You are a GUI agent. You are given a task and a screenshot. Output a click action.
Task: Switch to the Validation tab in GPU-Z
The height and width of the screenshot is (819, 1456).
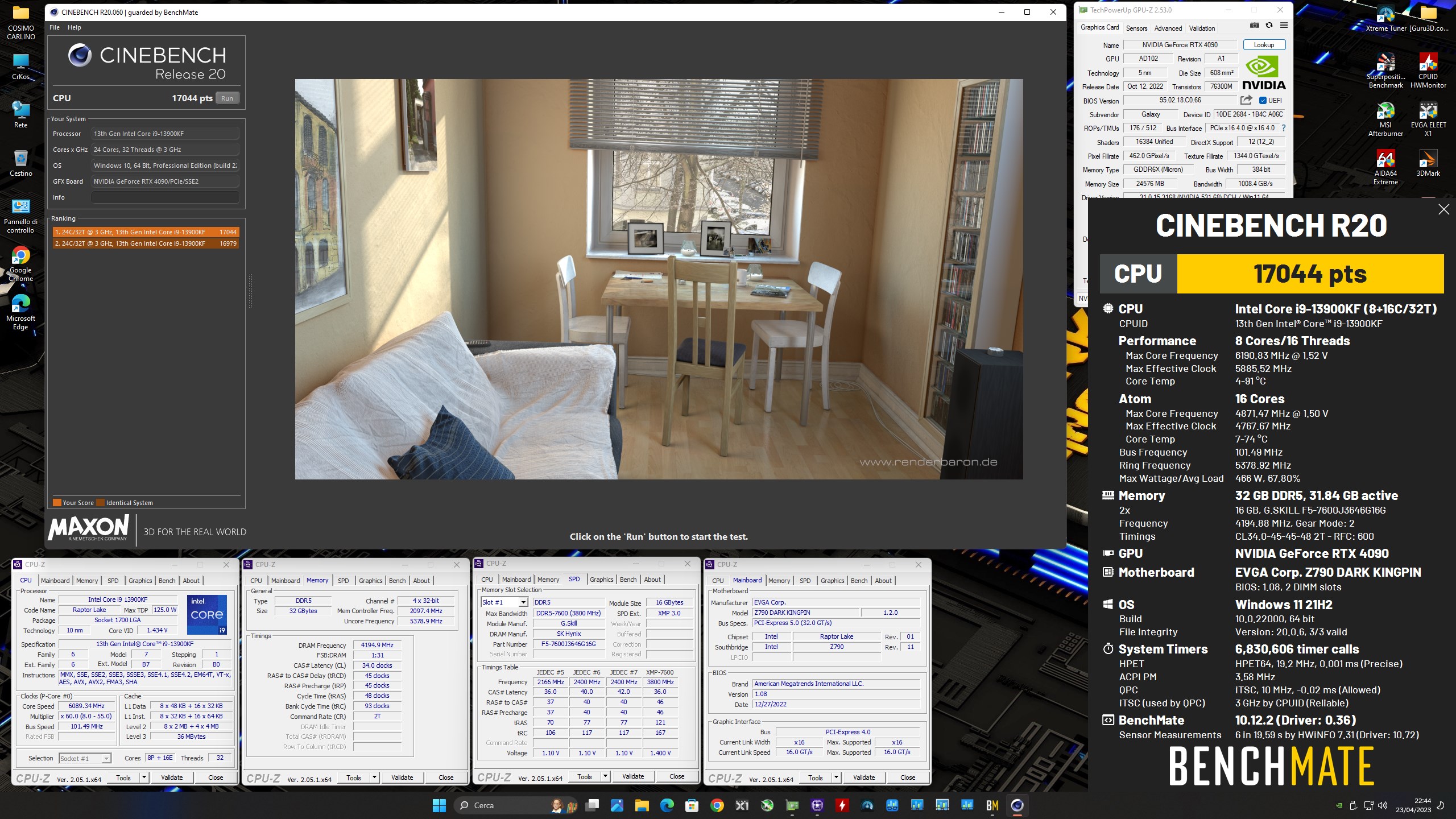pos(1202,28)
